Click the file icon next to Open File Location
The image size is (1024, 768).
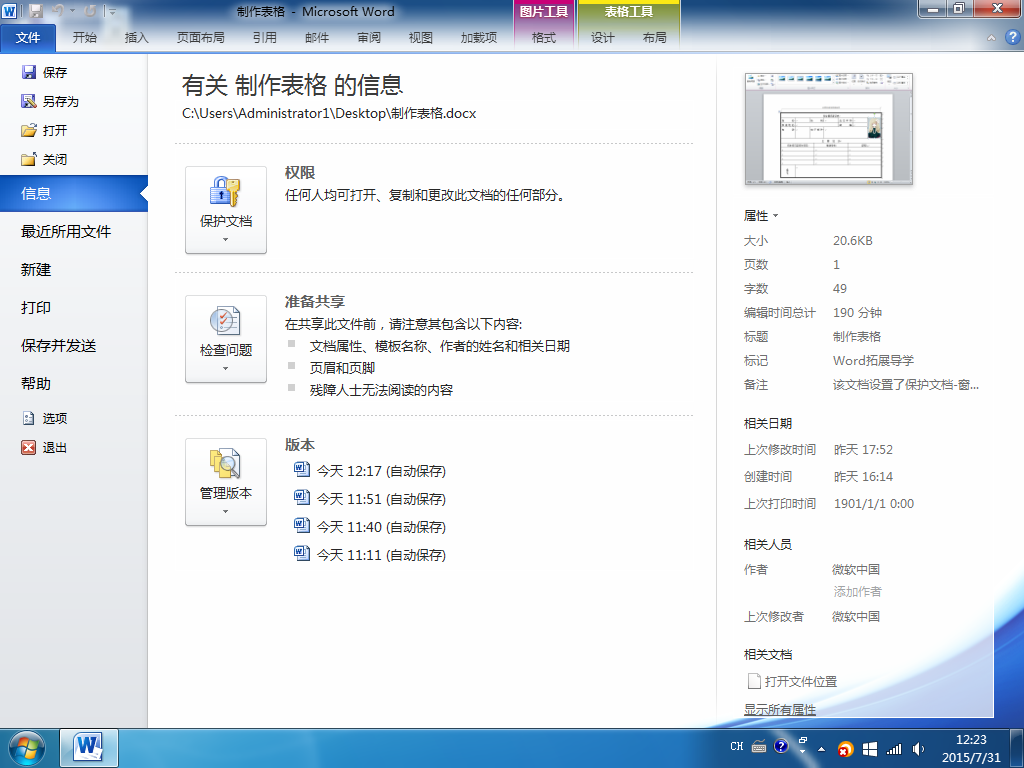tap(754, 681)
